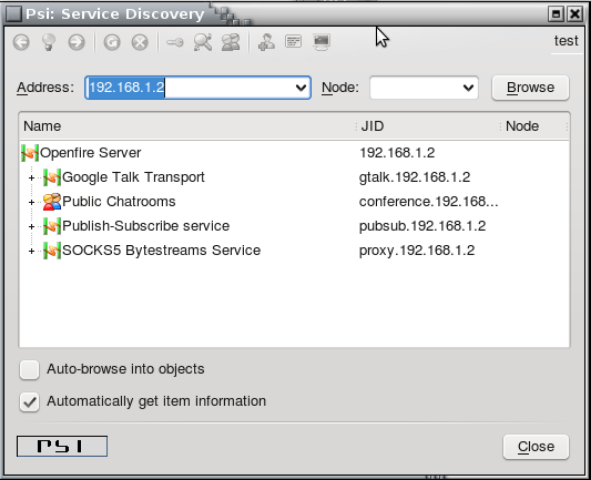Screen dimensions: 591x480
Task: Click the Close button
Action: point(536,447)
